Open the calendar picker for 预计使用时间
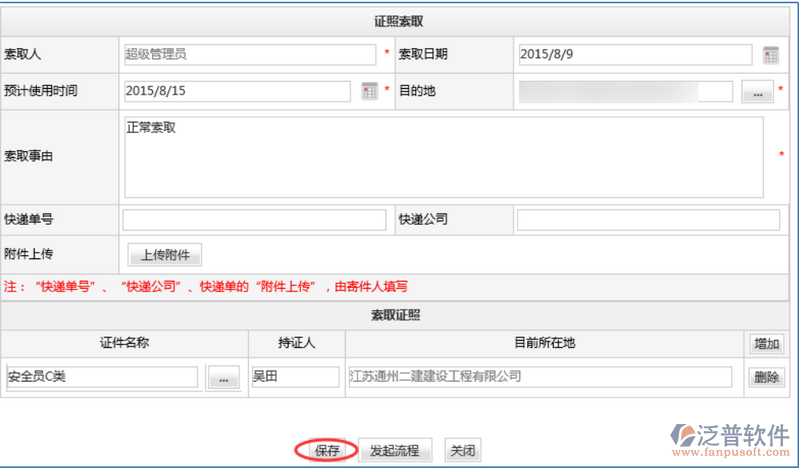The image size is (800, 468). point(369,91)
